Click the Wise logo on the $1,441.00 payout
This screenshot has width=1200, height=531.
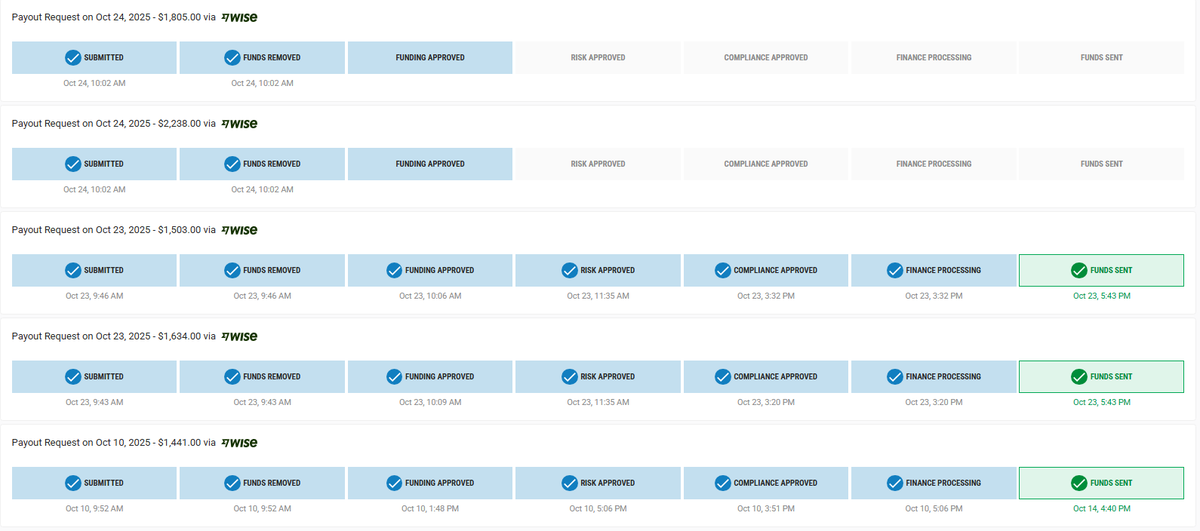tap(239, 442)
